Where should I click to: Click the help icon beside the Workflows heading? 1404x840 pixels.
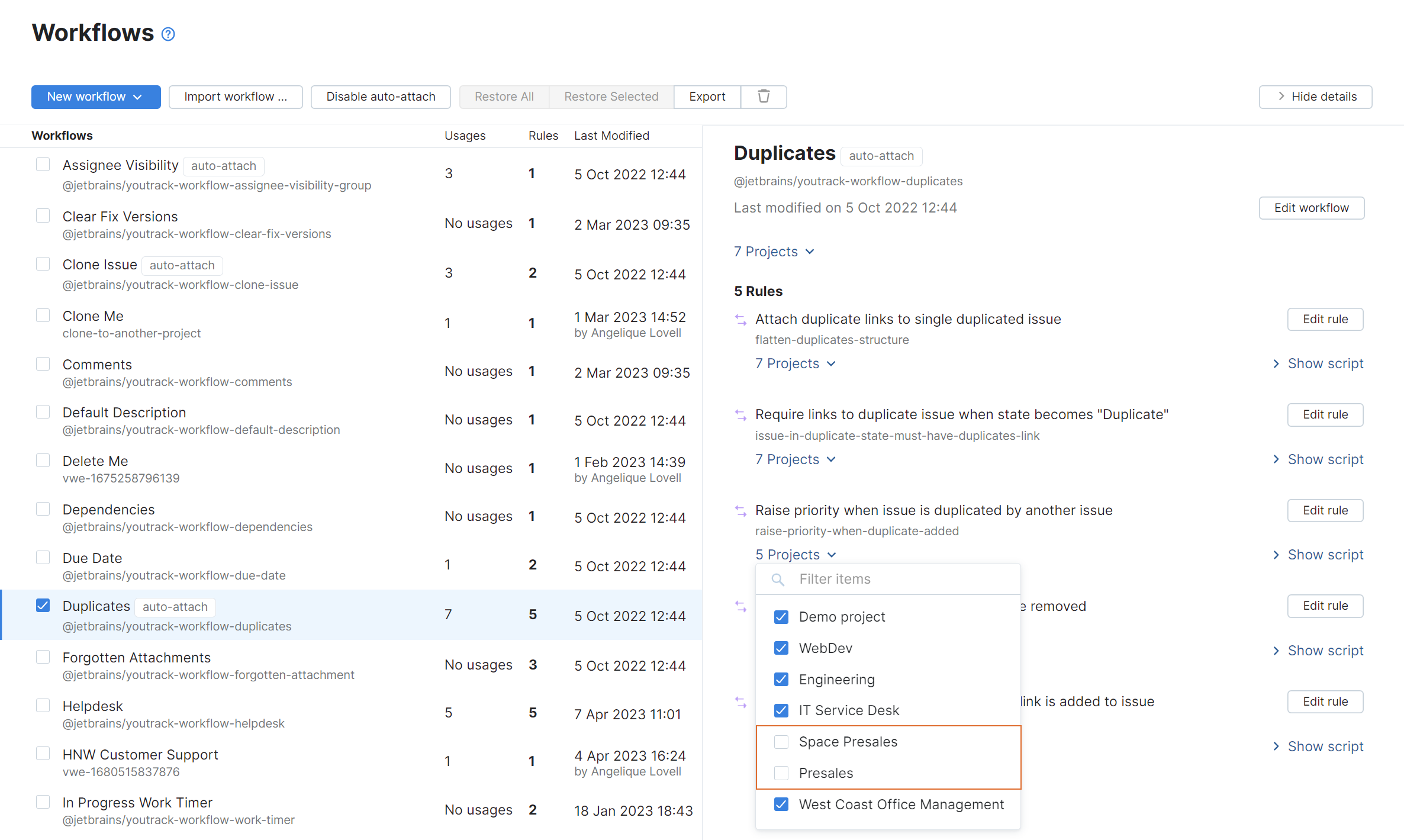[168, 34]
